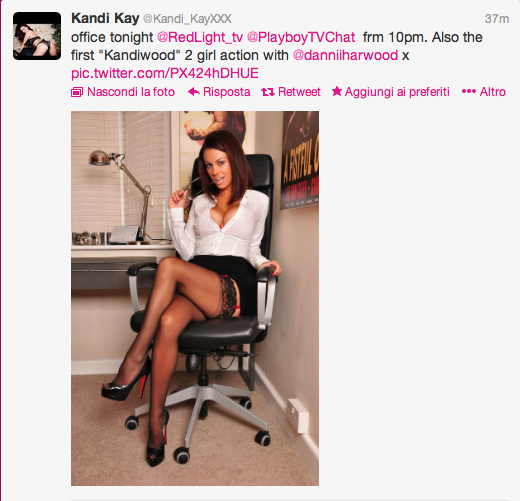520x501 pixels.
Task: Open the 37m timestamp link
Action: pos(497,19)
